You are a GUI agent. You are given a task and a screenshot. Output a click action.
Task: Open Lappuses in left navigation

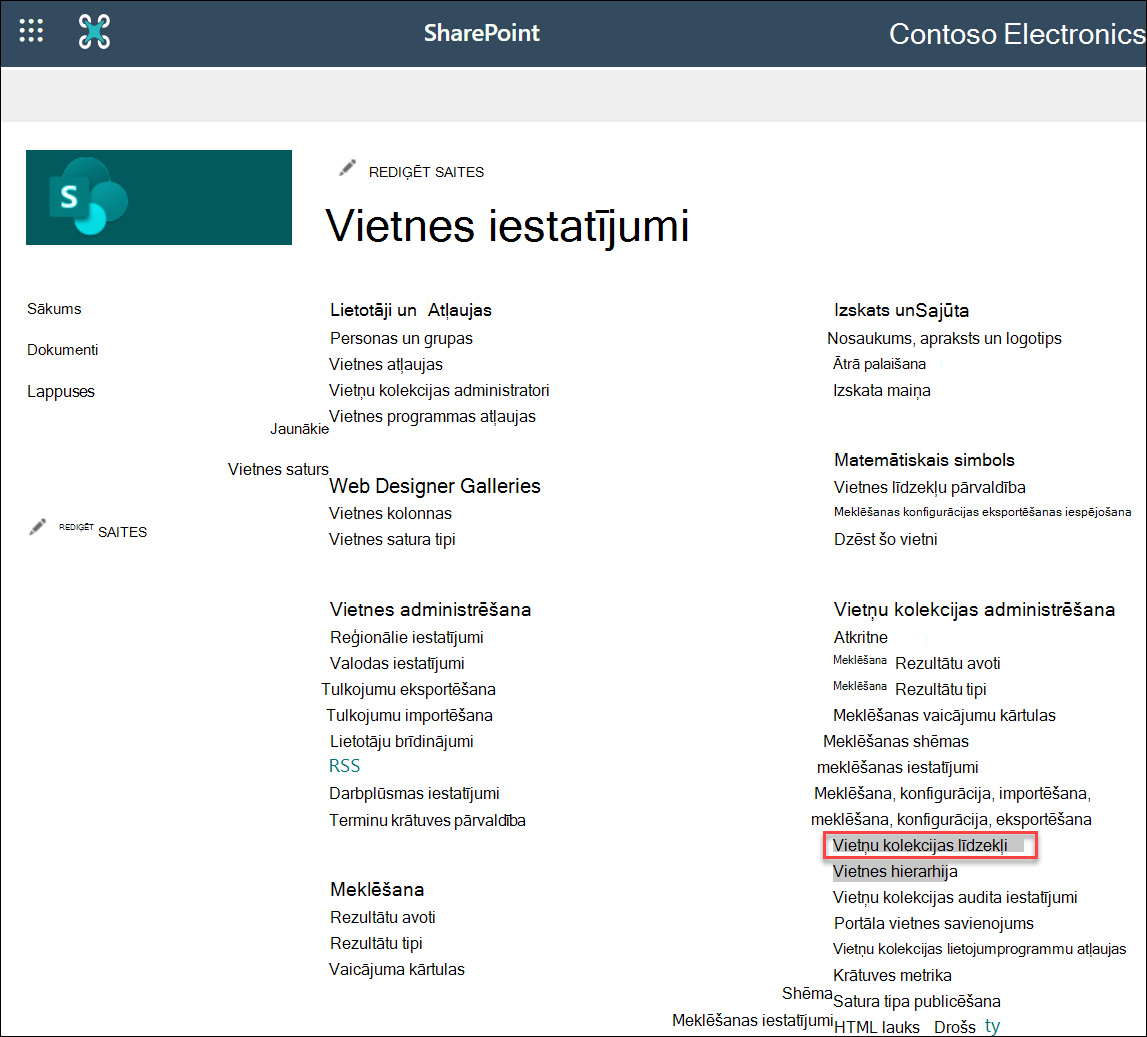click(x=61, y=391)
